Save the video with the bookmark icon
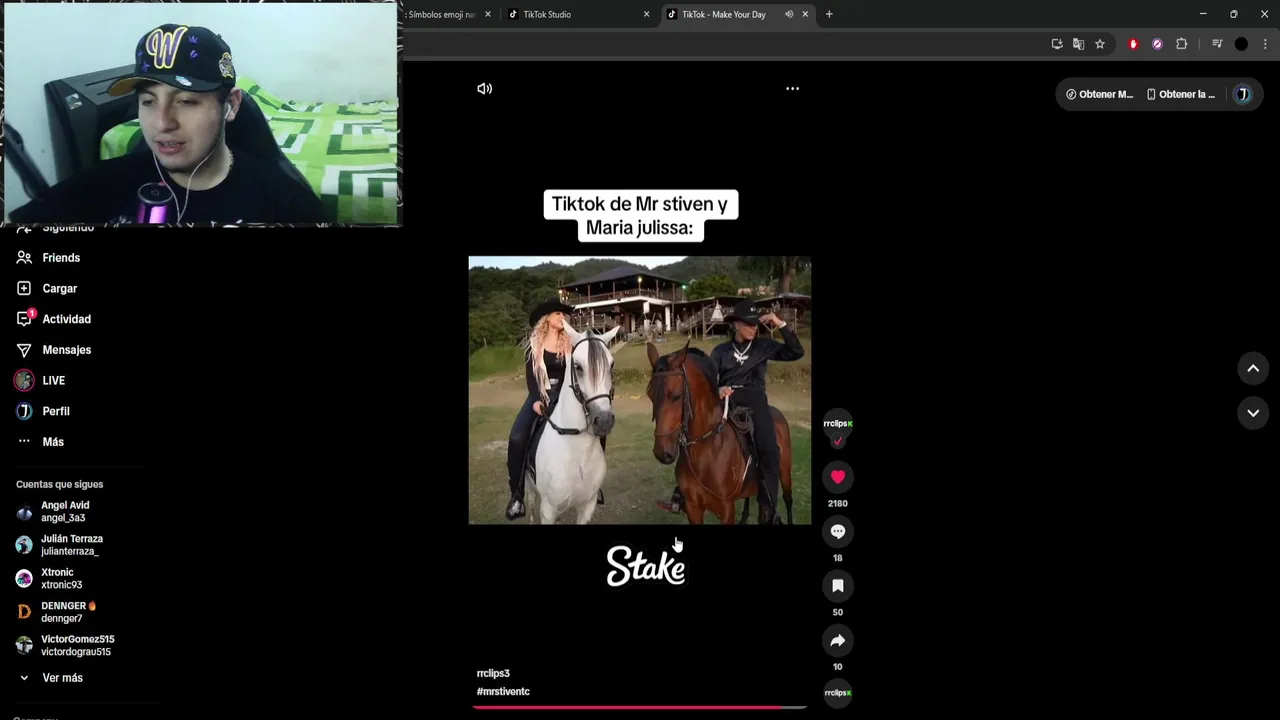1280x720 pixels. coord(838,586)
